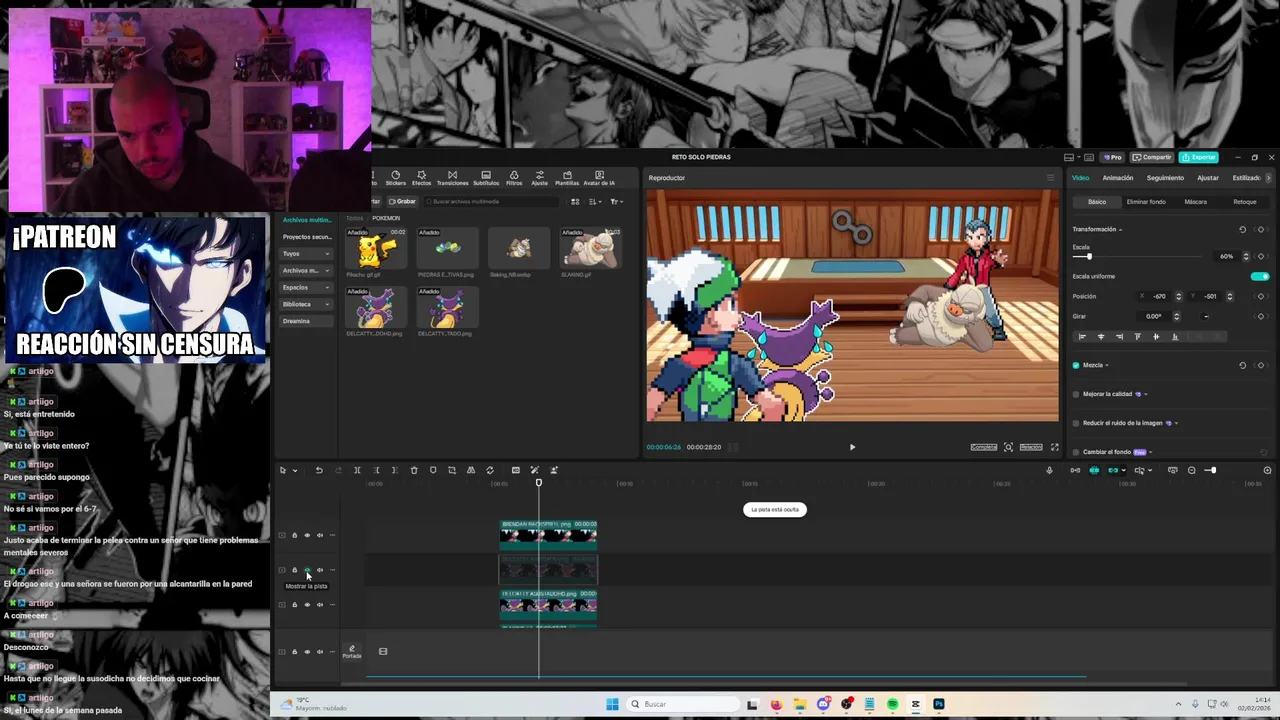This screenshot has height=720, width=1280.
Task: Mute the DELCATTY clip track audio
Action: pos(320,605)
